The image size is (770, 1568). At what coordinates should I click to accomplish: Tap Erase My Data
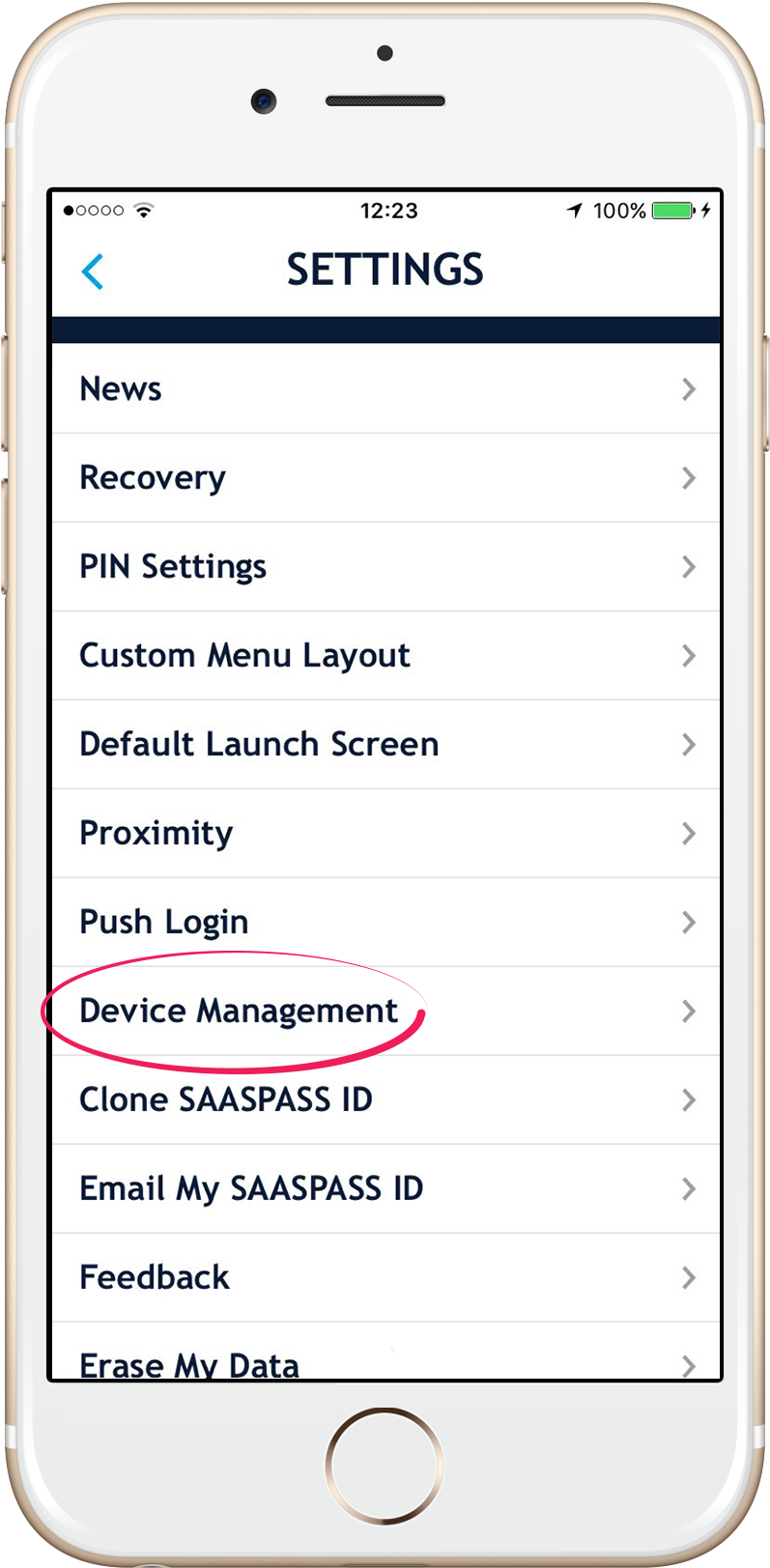coord(385,1352)
